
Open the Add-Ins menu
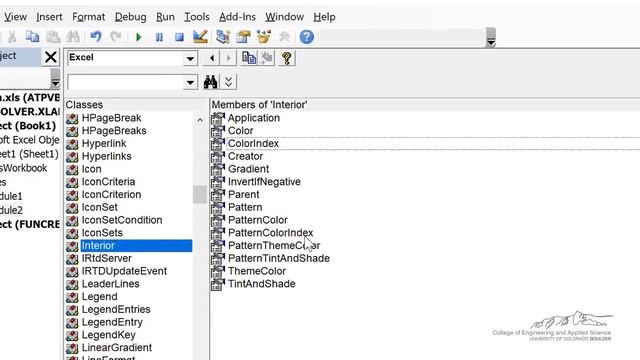[238, 17]
